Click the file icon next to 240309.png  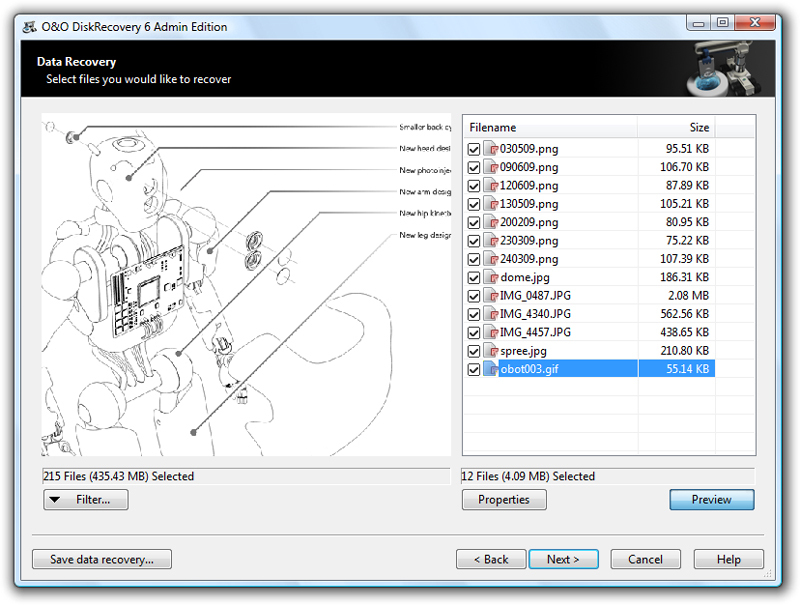[x=491, y=259]
